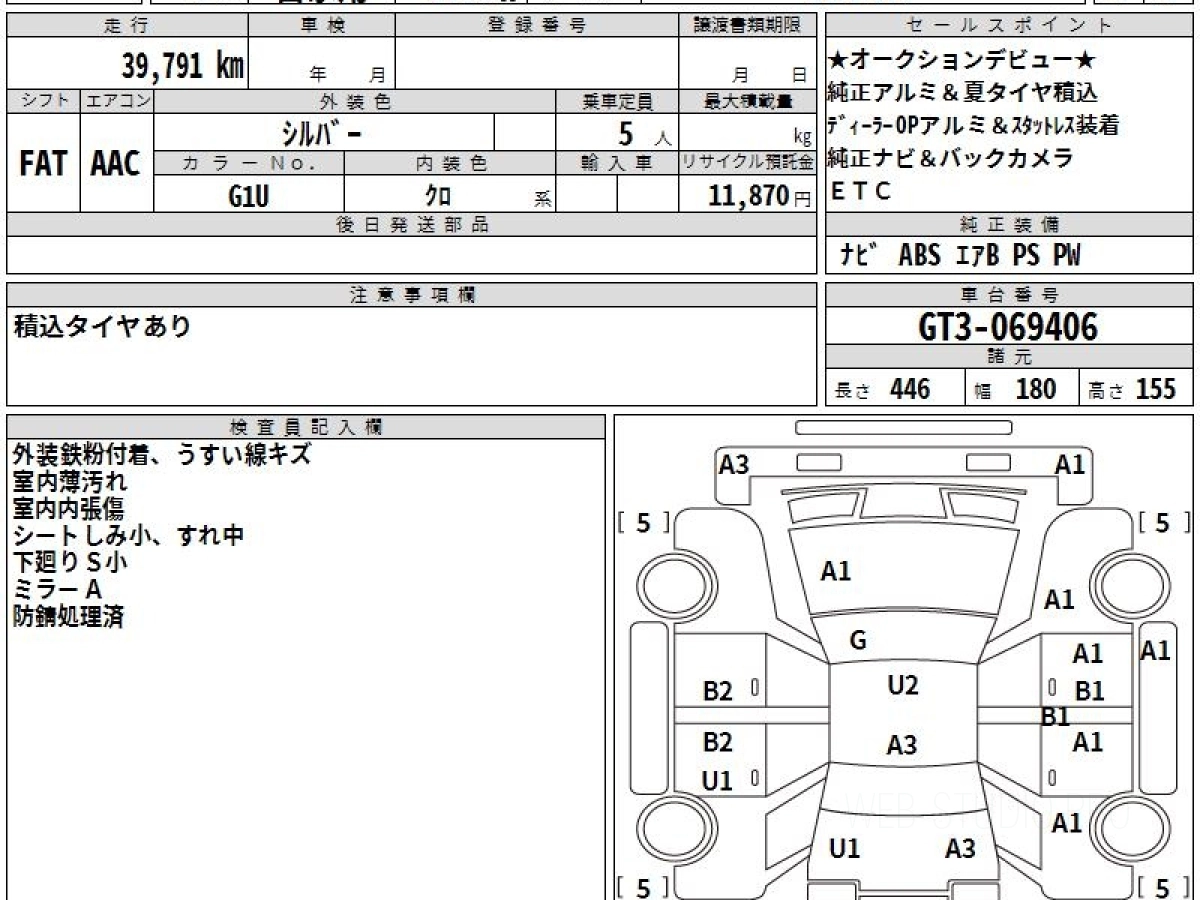Click the 外装色 header
This screenshot has width=1200, height=900.
(354, 101)
